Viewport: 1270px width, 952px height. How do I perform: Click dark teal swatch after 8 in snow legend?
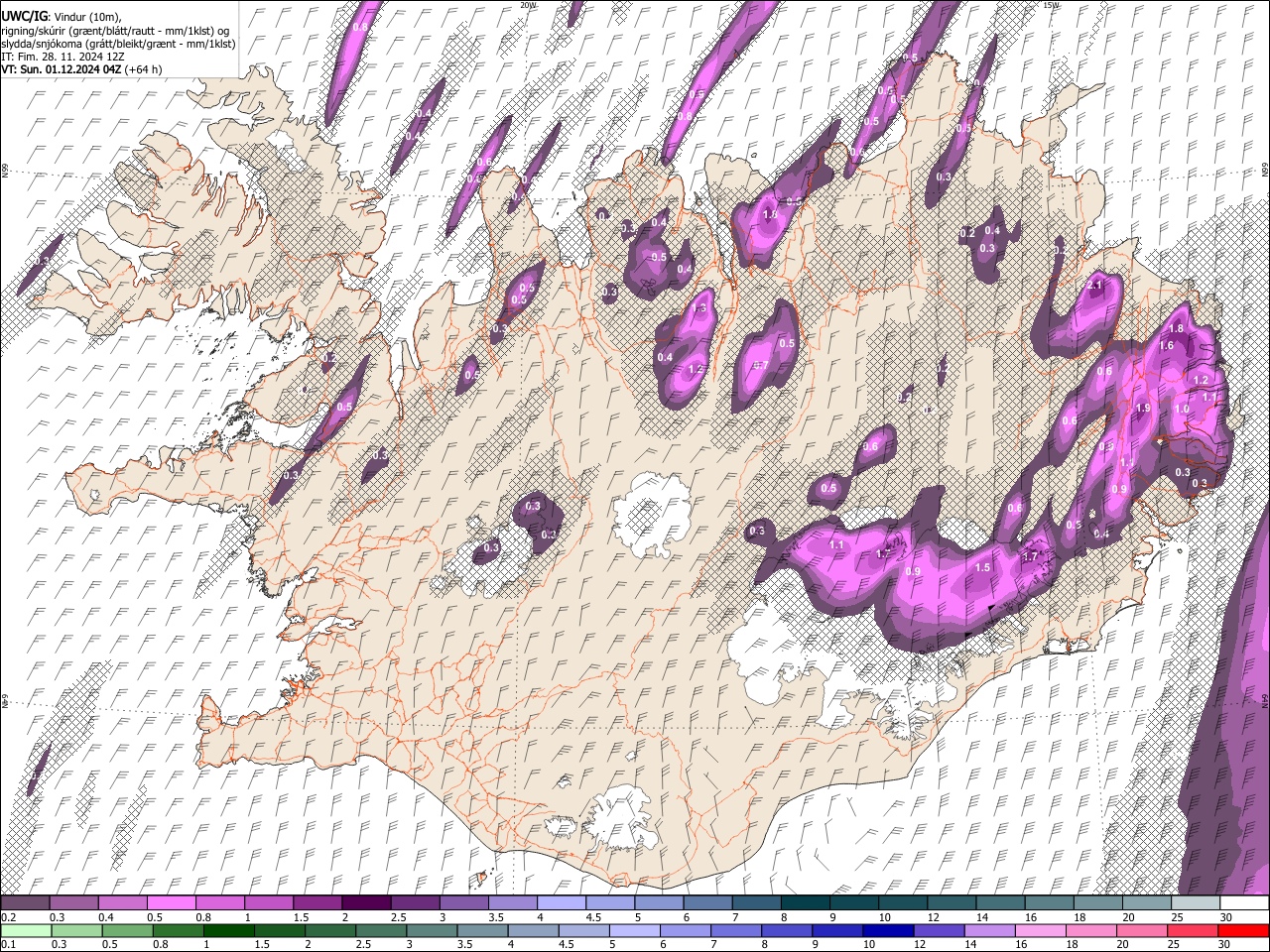pos(805,902)
